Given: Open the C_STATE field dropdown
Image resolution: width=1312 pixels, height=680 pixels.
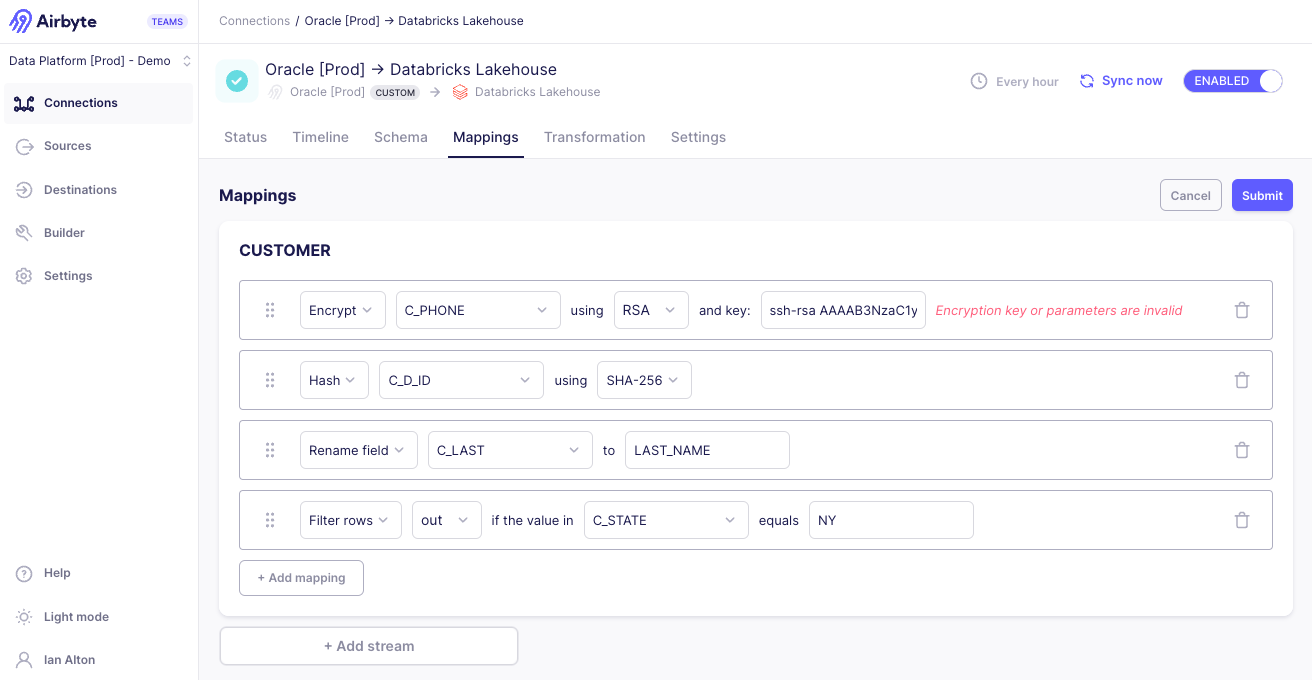Looking at the screenshot, I should [666, 520].
